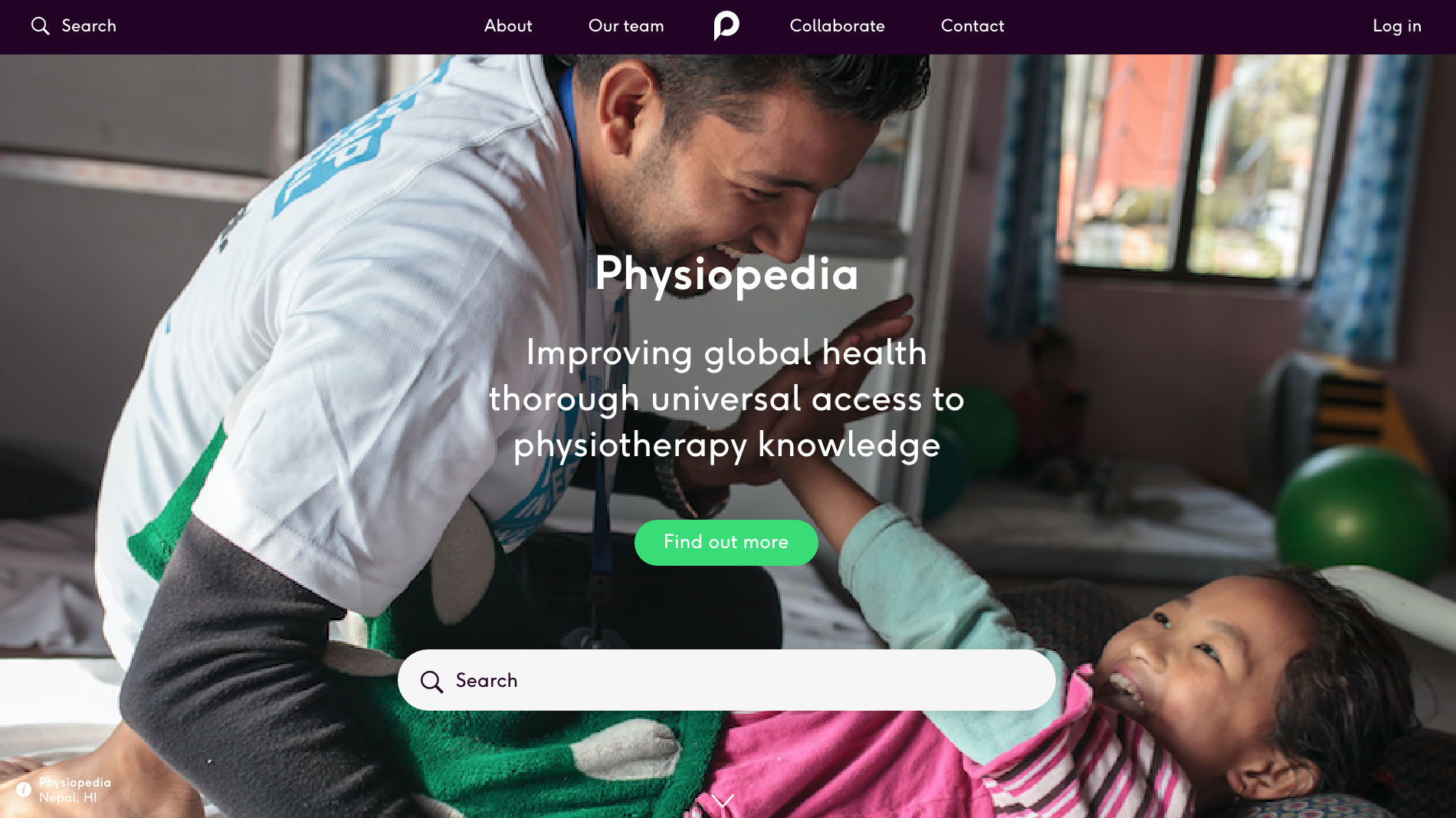Click the magnifier icon inside the hero search bar

point(431,682)
